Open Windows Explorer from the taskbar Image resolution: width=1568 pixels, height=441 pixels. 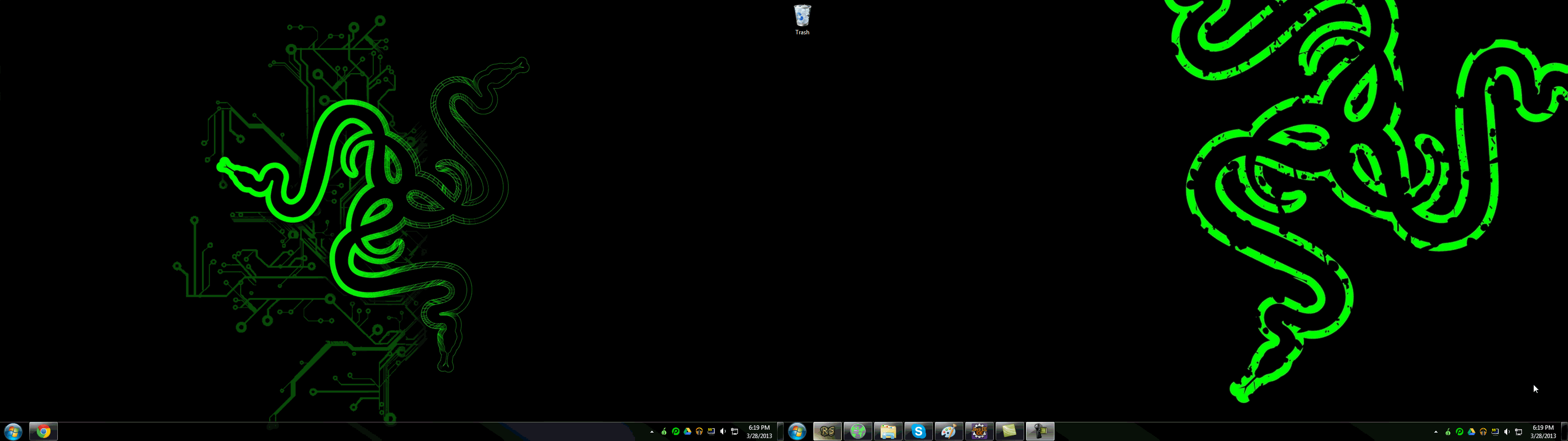coord(888,432)
